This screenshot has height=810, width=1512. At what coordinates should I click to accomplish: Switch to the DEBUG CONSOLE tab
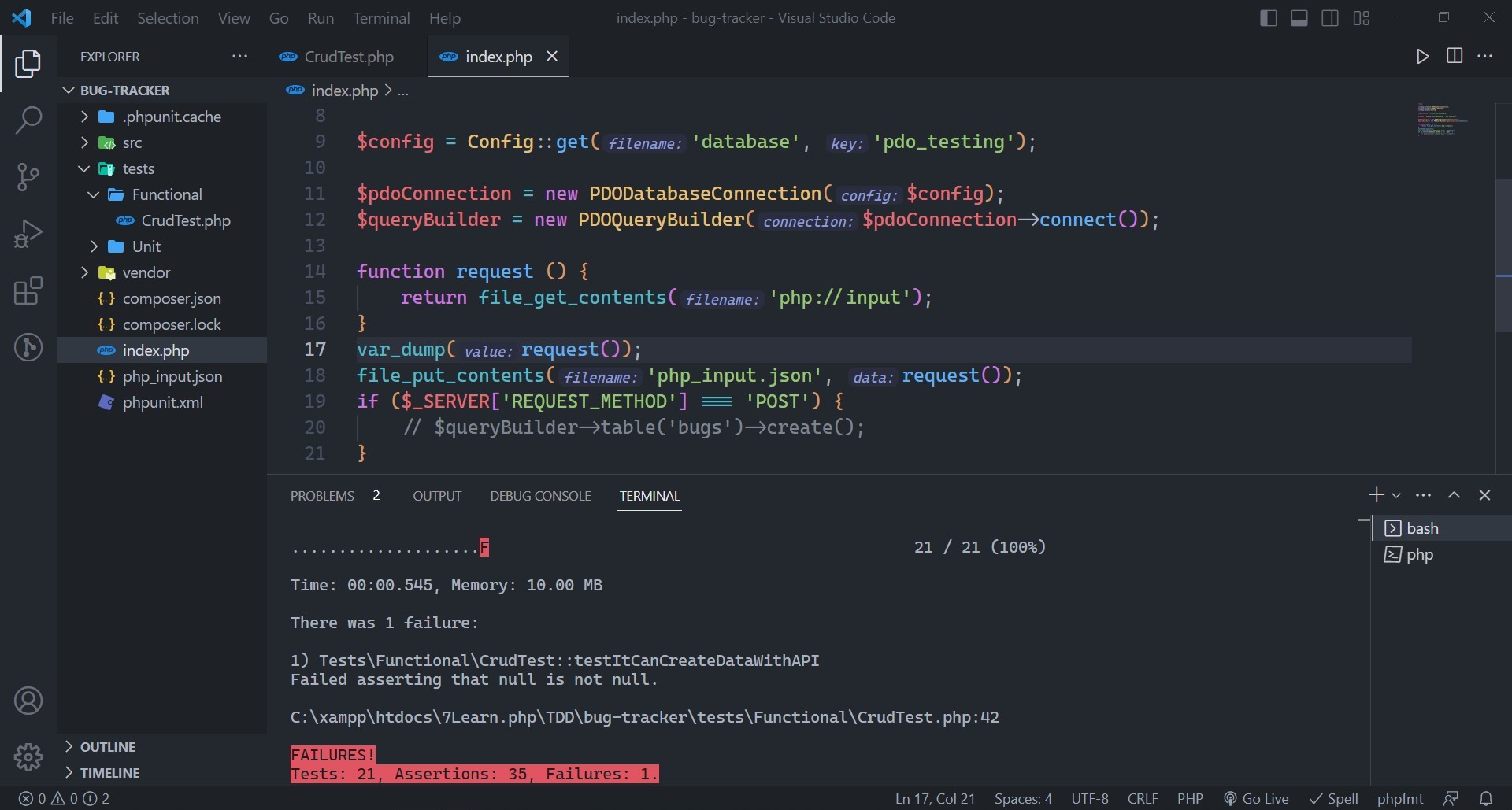coord(540,496)
